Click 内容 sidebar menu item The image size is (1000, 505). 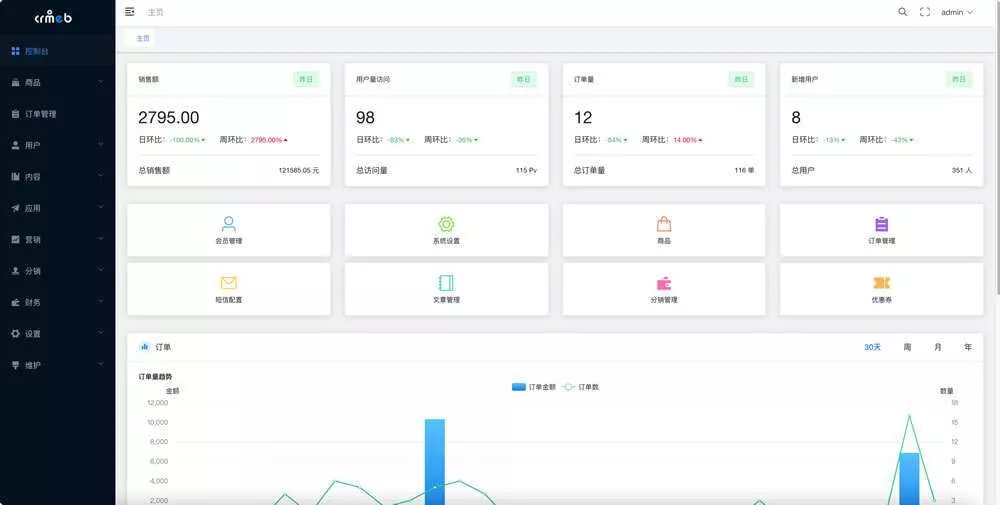(57, 177)
